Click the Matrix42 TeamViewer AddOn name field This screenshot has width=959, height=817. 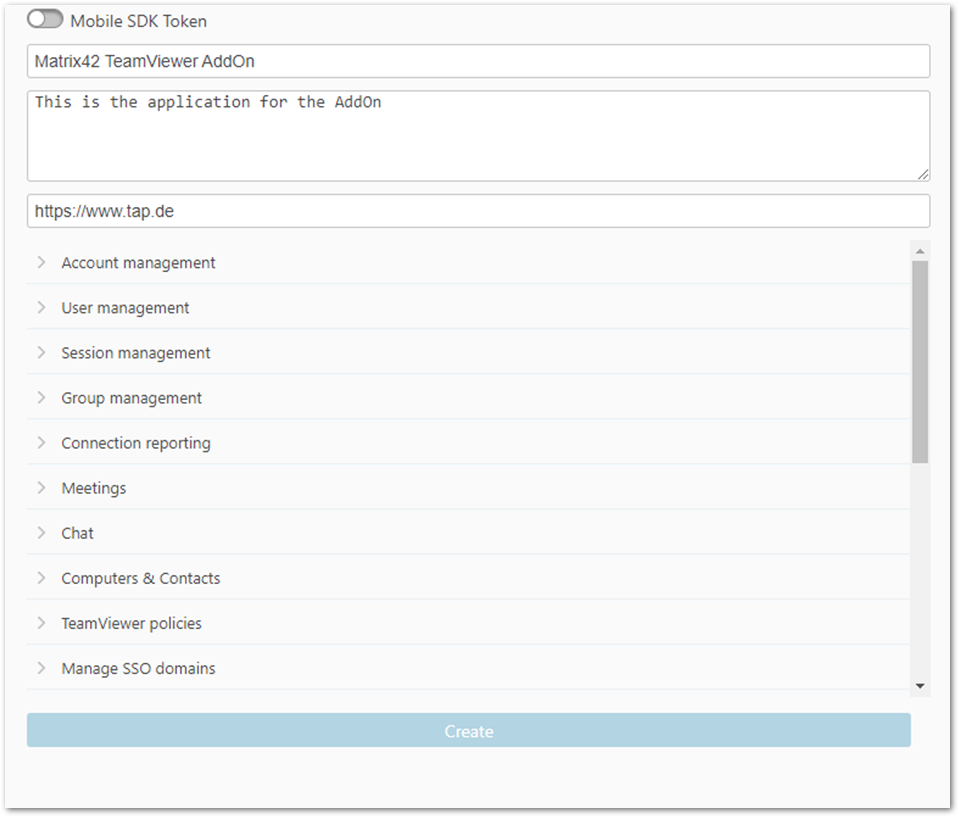[478, 61]
